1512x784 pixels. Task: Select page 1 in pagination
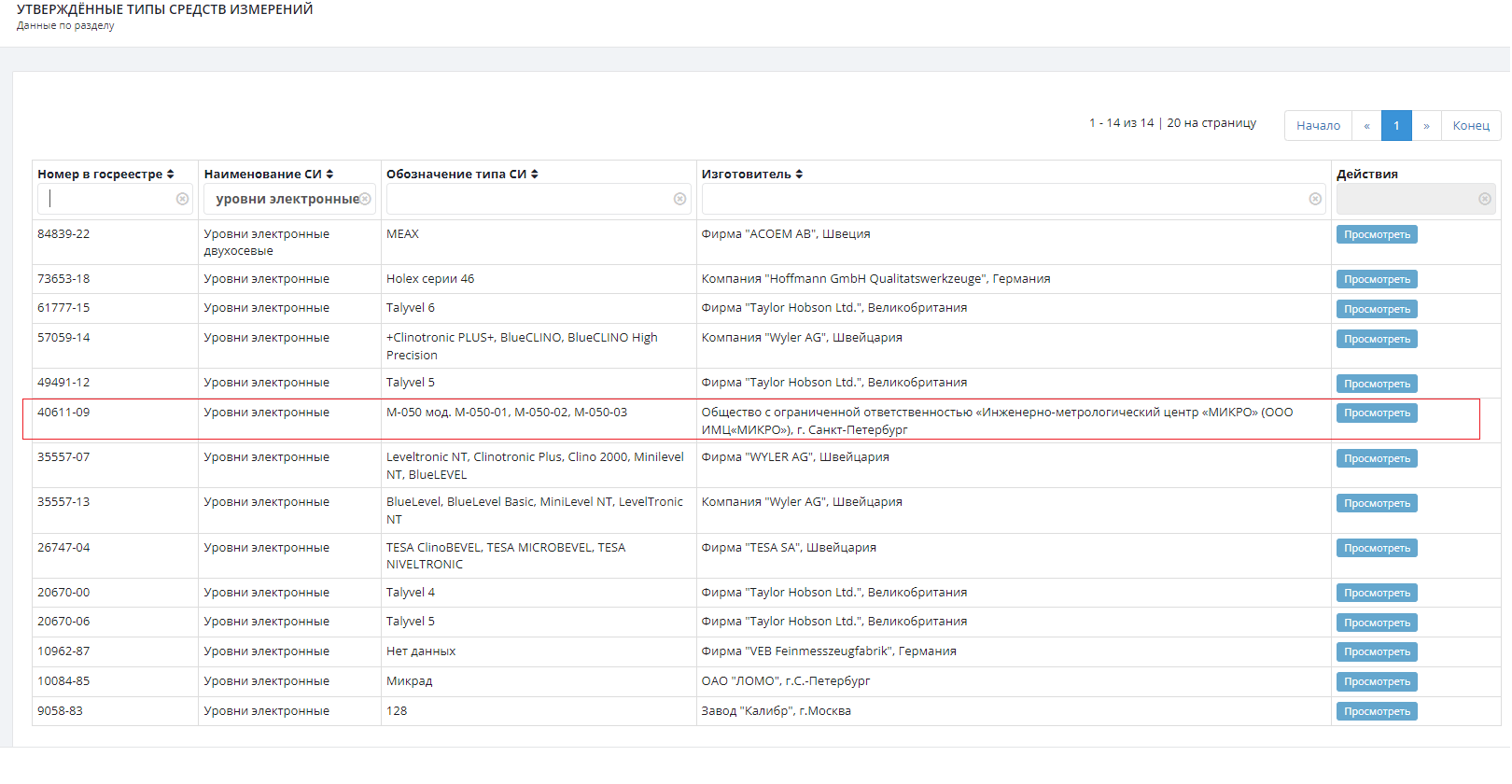(1396, 126)
